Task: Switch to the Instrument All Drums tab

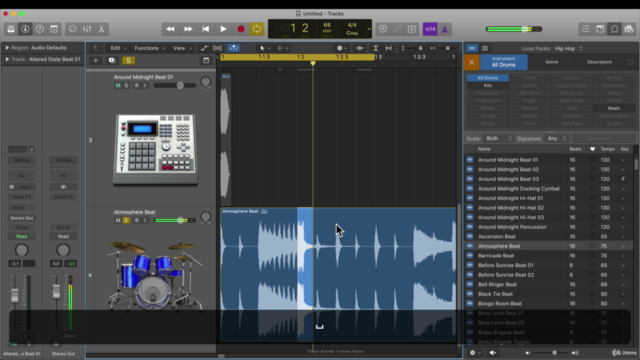Action: click(x=503, y=62)
